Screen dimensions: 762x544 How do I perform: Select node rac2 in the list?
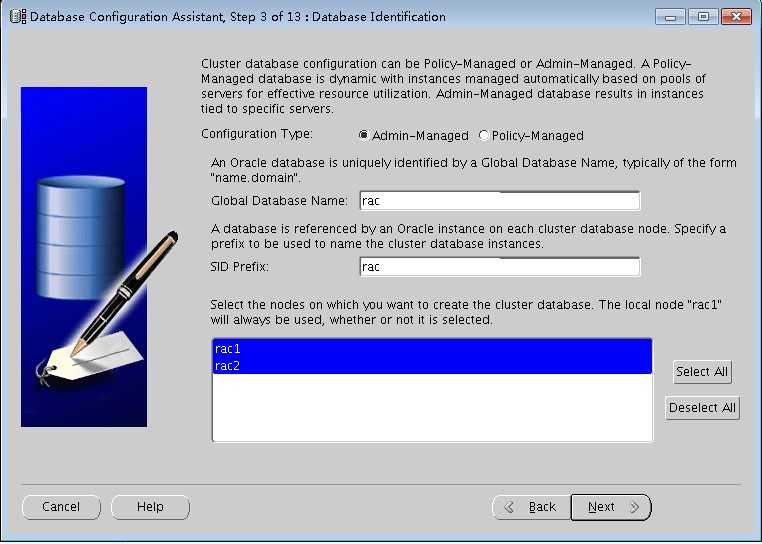pyautogui.click(x=432, y=366)
